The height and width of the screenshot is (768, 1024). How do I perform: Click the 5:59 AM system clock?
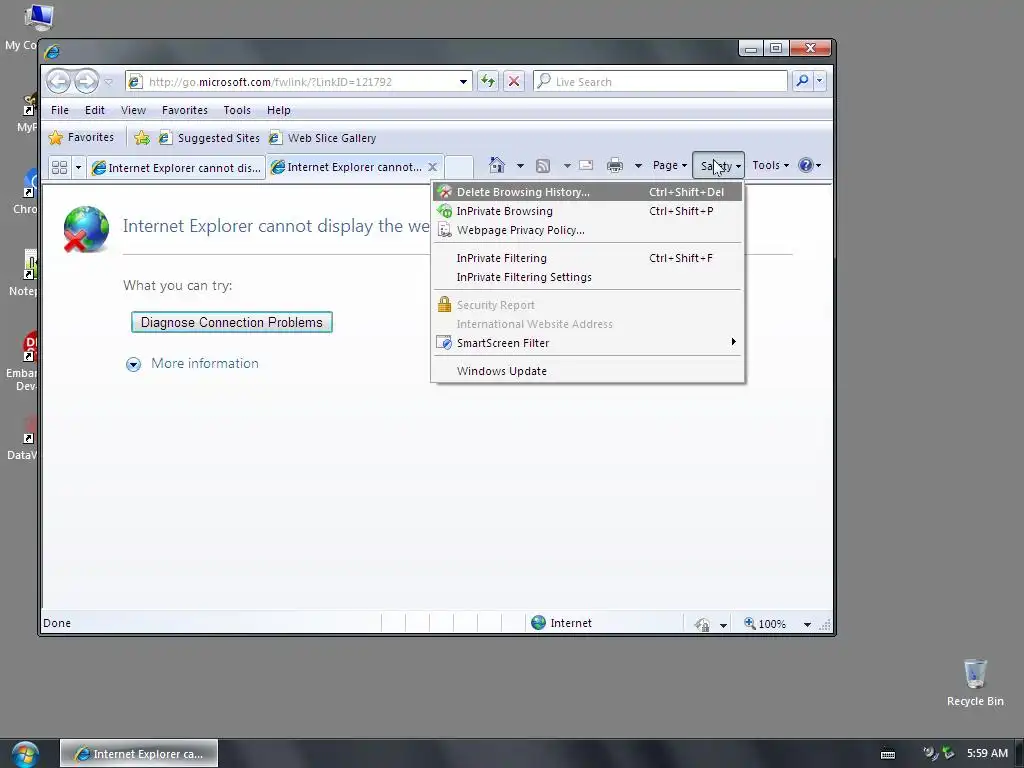click(987, 753)
